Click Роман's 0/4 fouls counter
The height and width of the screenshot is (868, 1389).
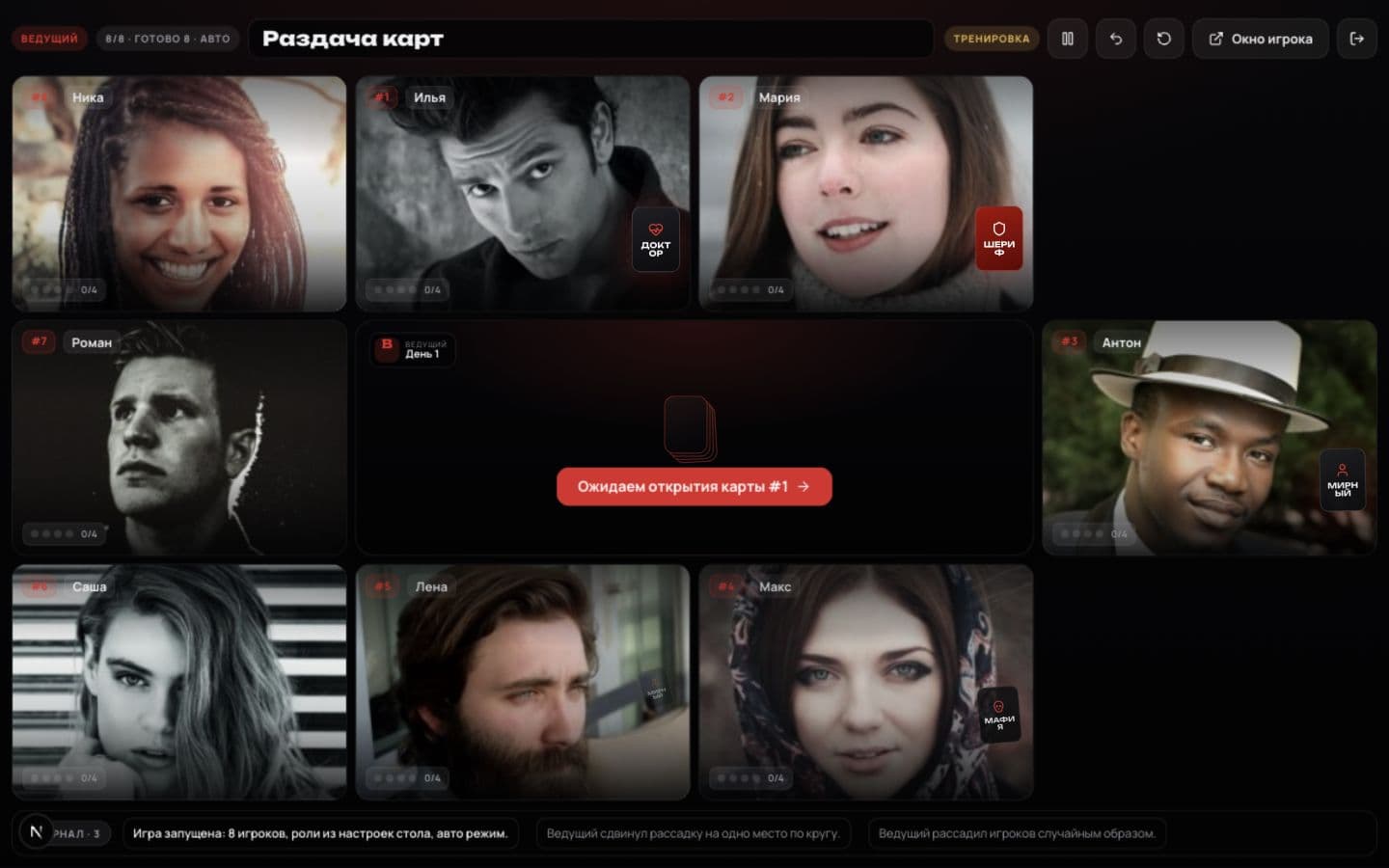(64, 533)
